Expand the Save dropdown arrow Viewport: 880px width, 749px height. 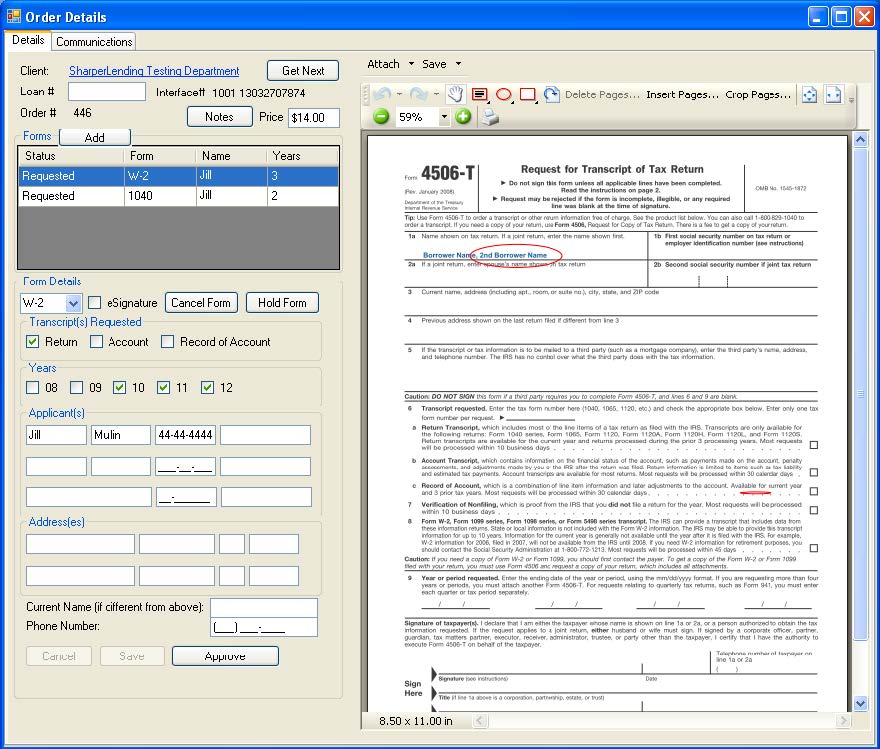click(459, 64)
